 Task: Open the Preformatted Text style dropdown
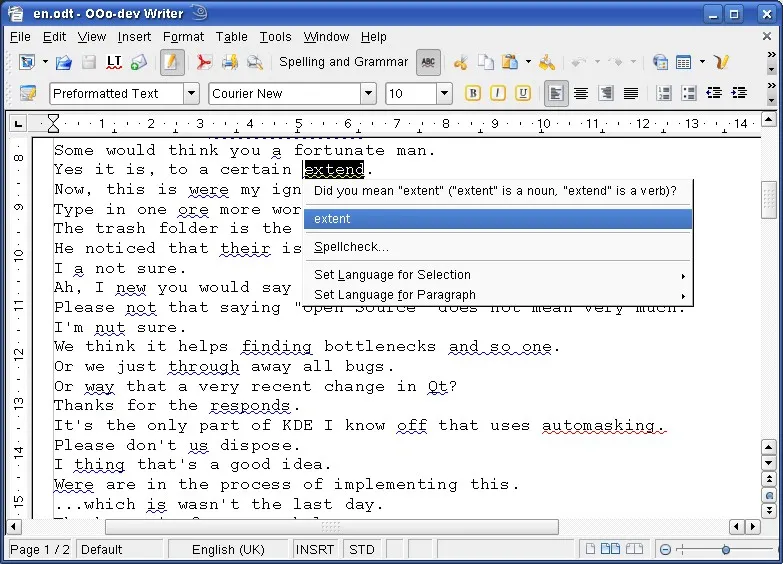191,93
